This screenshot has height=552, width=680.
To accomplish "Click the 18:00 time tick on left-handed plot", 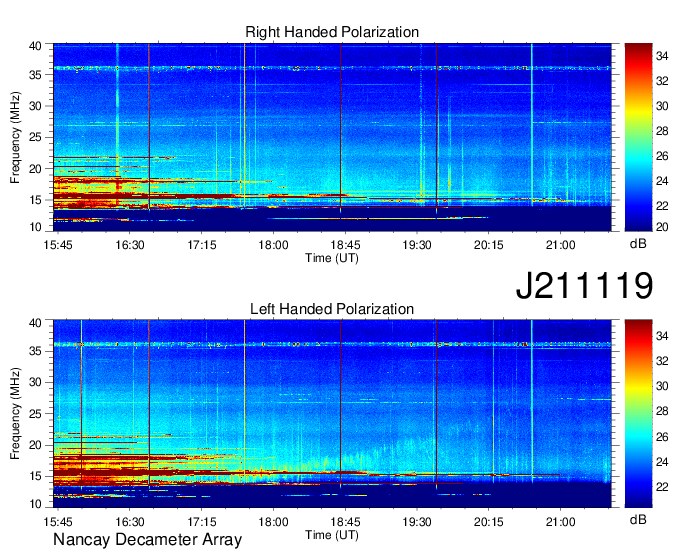I will click(x=274, y=522).
